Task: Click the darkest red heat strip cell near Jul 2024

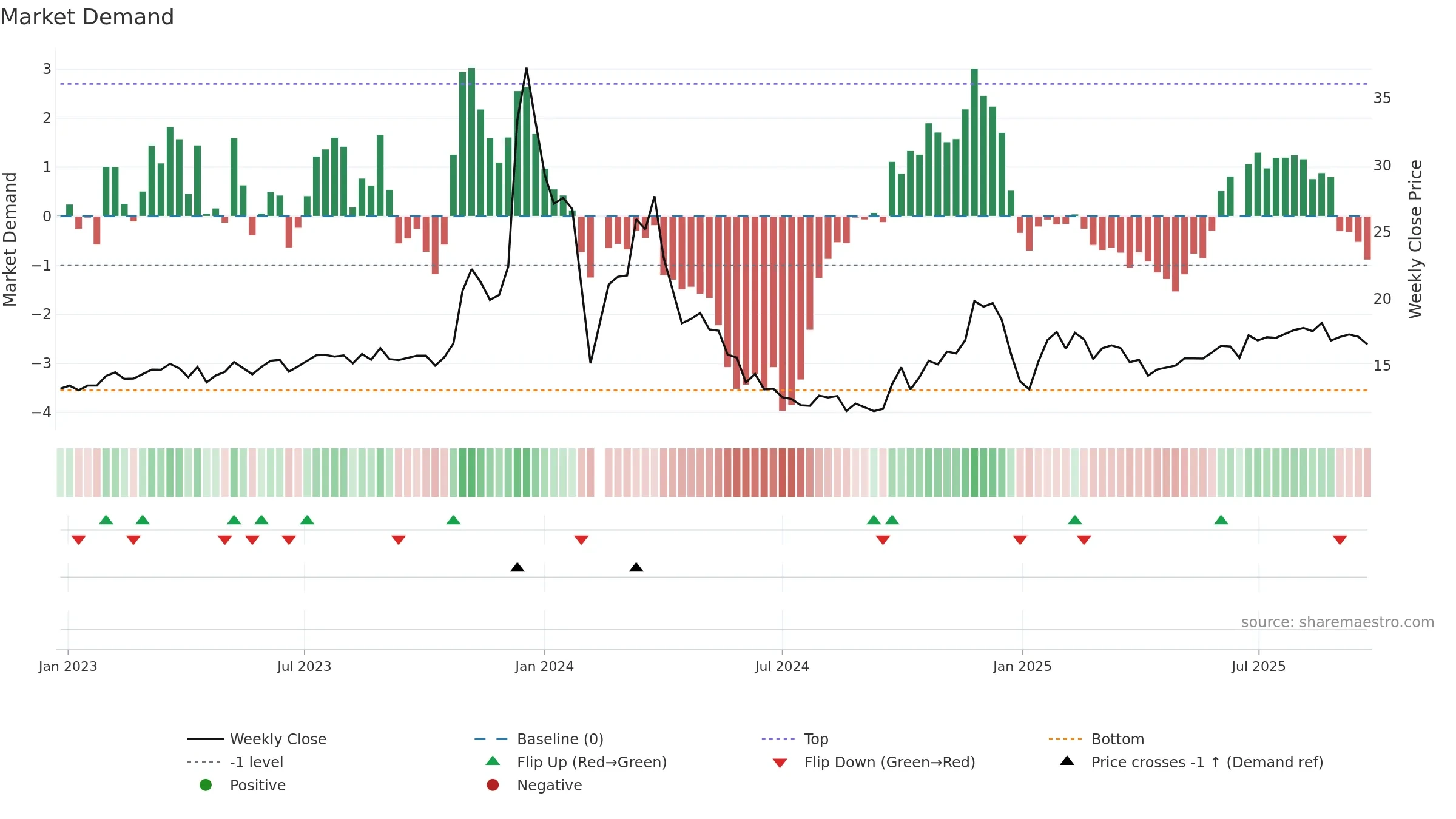Action: (x=783, y=473)
